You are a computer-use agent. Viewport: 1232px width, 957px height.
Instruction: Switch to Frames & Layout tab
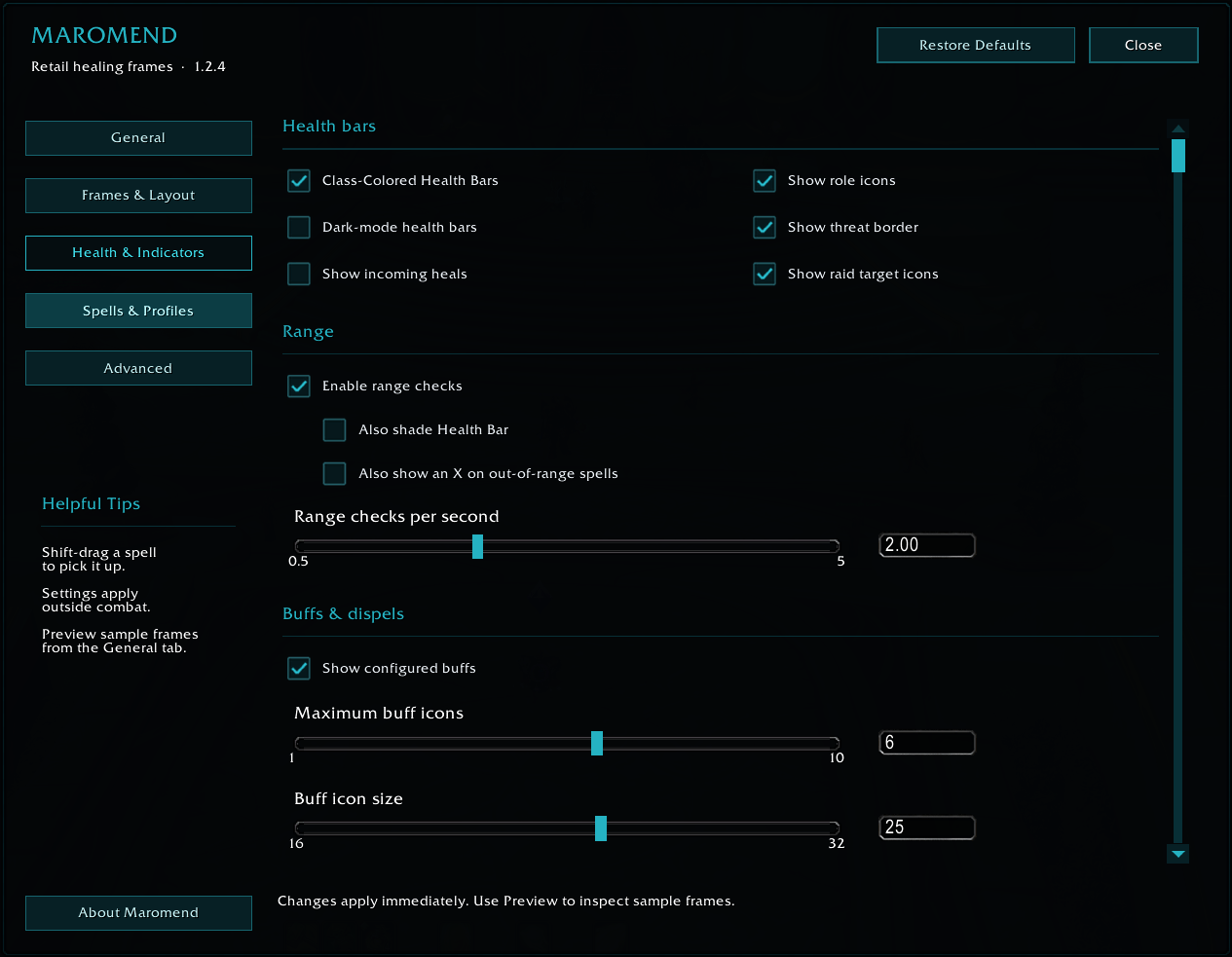coord(138,196)
